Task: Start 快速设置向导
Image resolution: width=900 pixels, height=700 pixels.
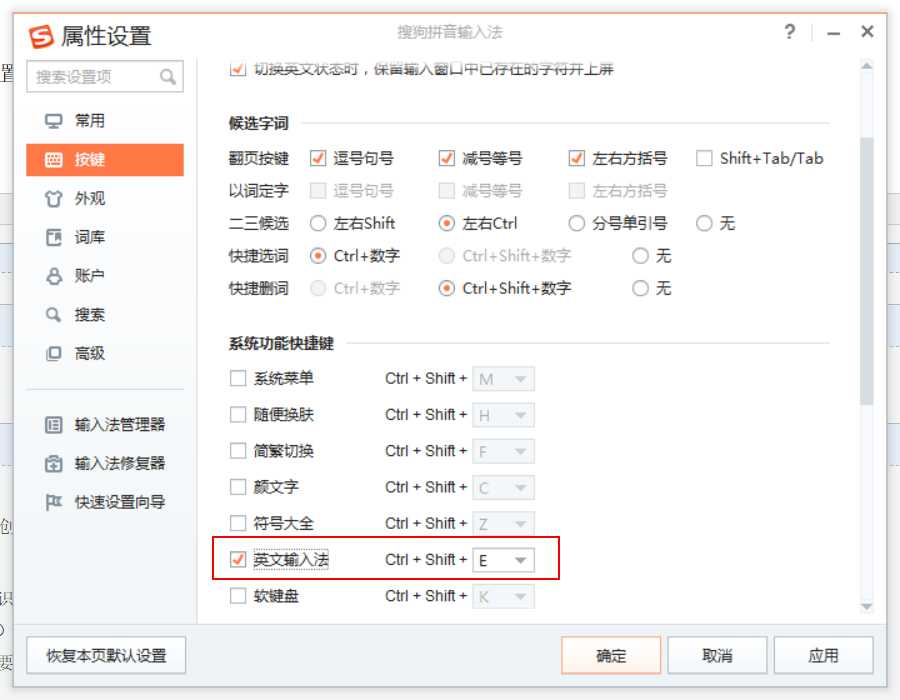Action: click(105, 502)
